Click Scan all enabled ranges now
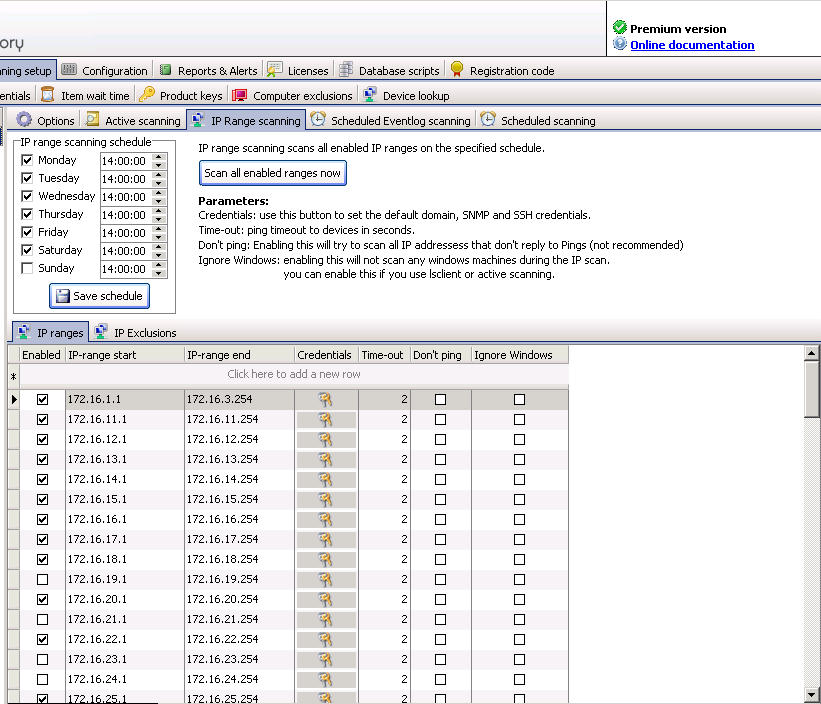Viewport: 821px width, 704px height. 272,172
